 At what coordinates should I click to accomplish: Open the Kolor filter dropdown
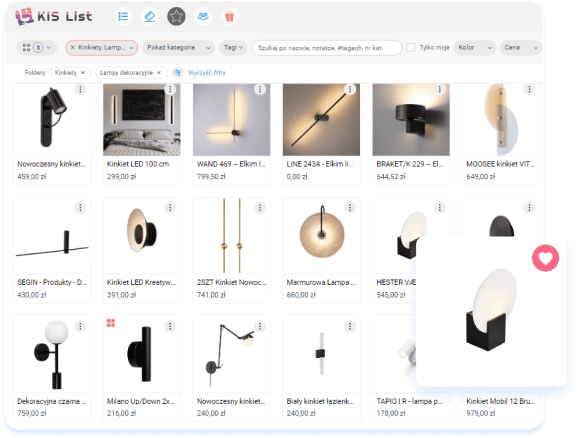click(x=475, y=47)
